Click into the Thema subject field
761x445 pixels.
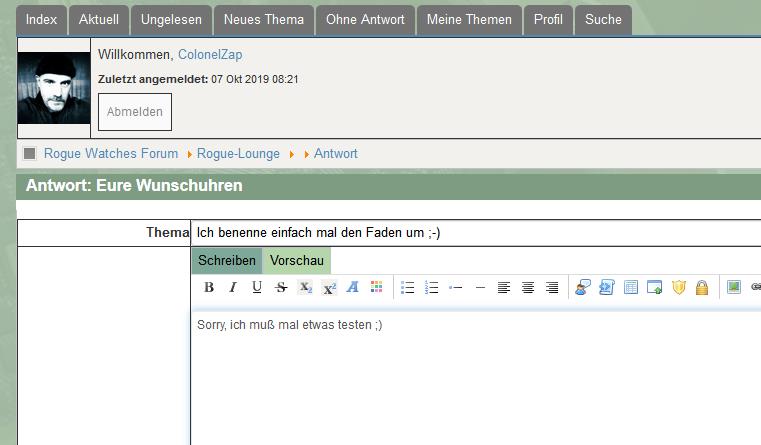coord(476,233)
